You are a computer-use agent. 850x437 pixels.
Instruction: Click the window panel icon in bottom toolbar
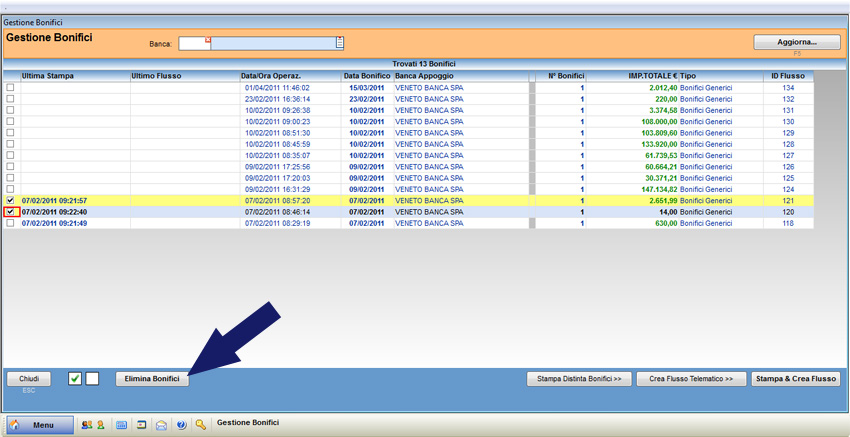pyautogui.click(x=142, y=425)
